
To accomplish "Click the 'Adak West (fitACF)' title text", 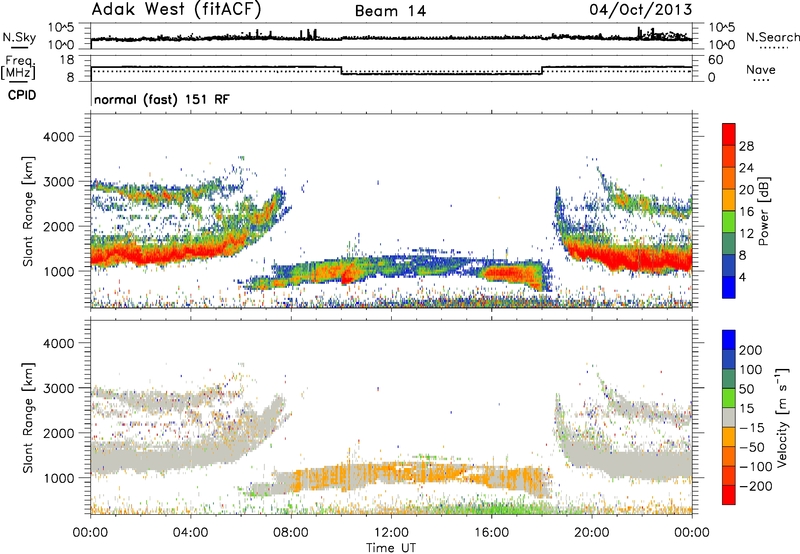I will 177,10.
